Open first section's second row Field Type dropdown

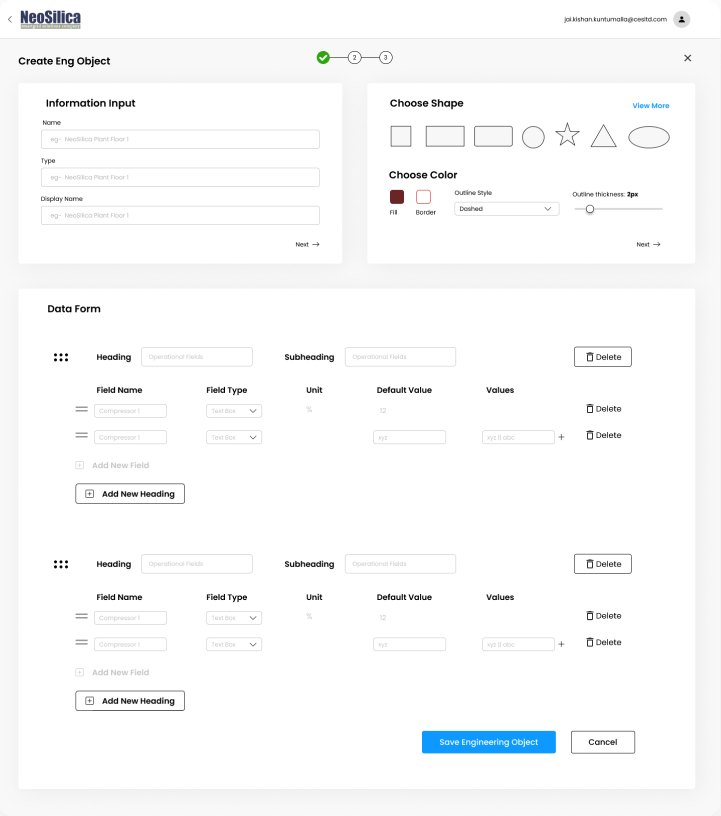pyautogui.click(x=234, y=438)
